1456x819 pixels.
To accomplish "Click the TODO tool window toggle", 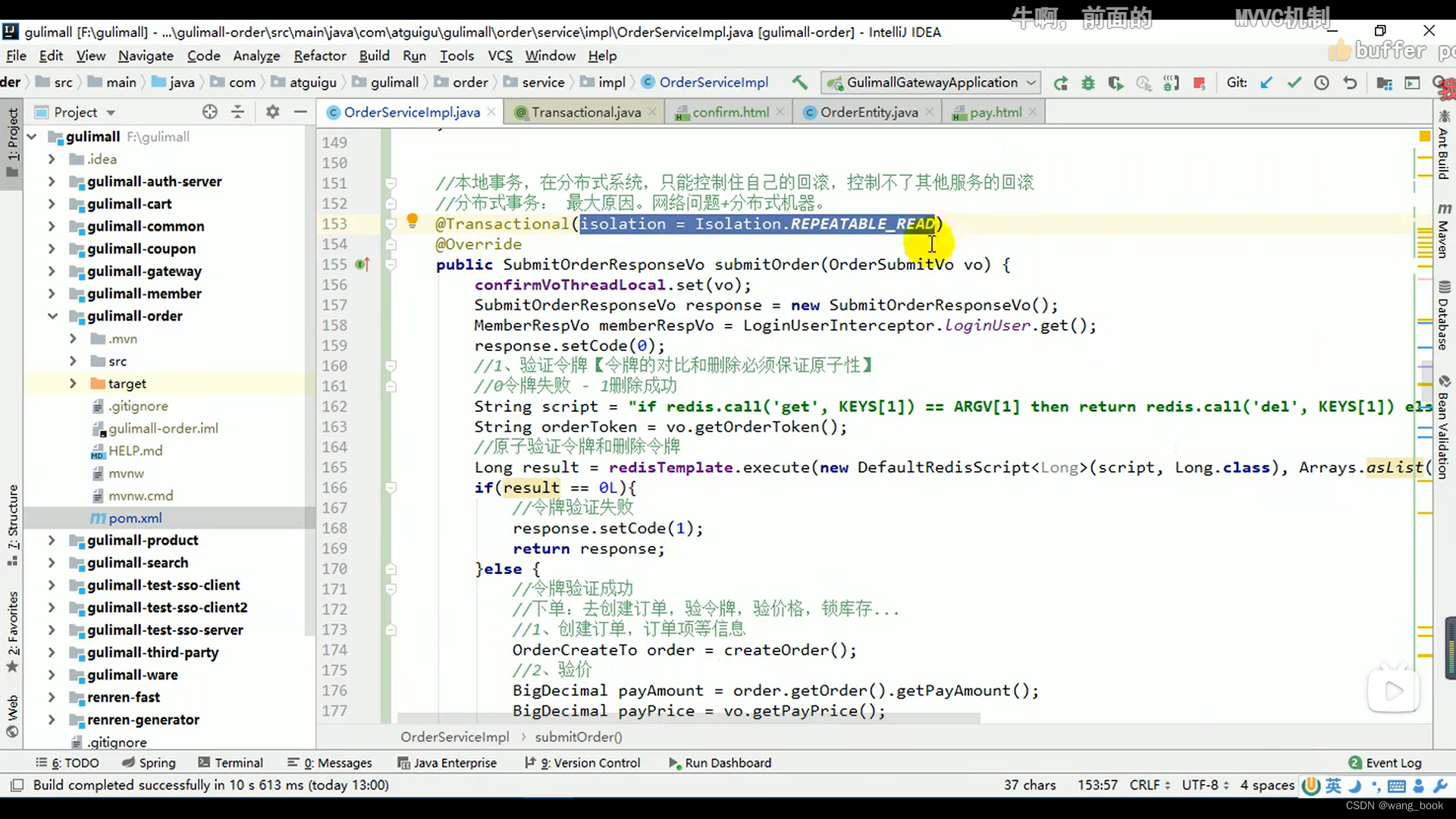I will (70, 763).
